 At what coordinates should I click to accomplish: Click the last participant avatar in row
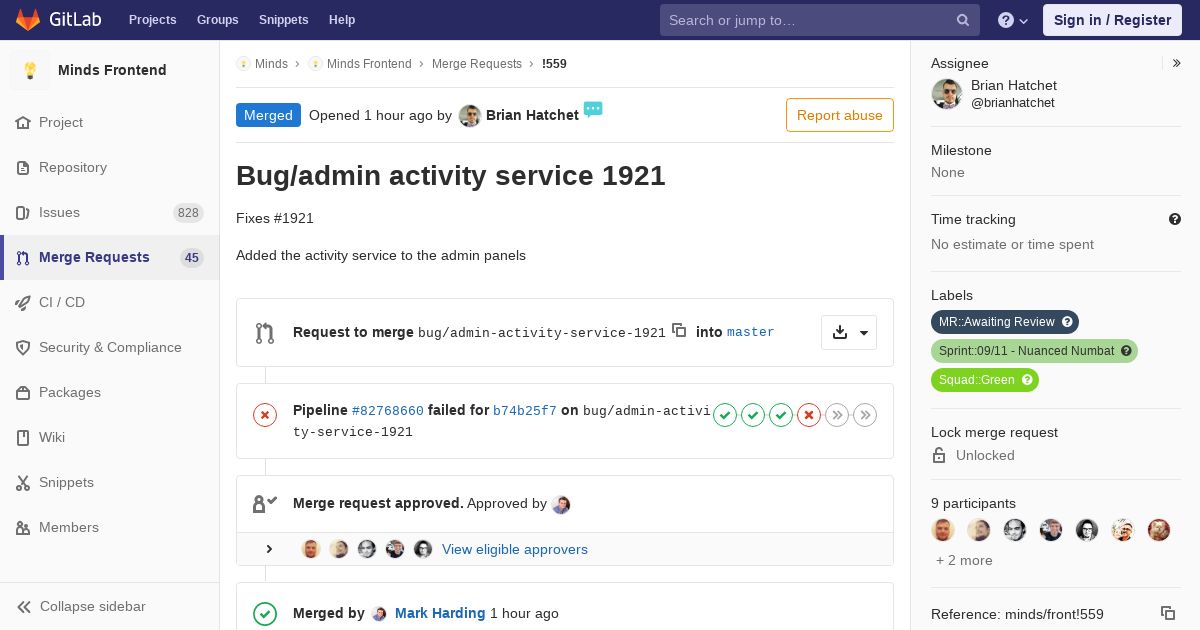pos(1159,530)
